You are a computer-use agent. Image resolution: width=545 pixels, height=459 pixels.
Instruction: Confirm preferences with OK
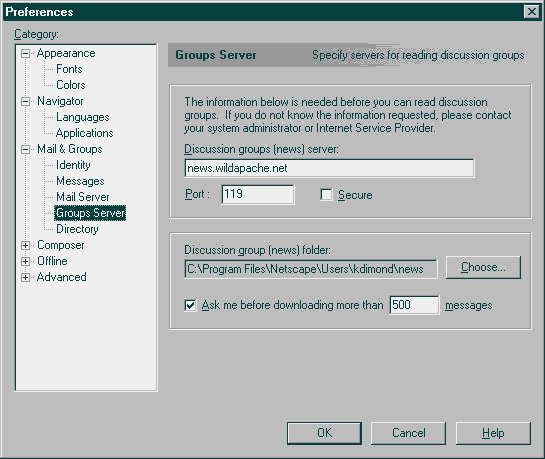(x=324, y=433)
